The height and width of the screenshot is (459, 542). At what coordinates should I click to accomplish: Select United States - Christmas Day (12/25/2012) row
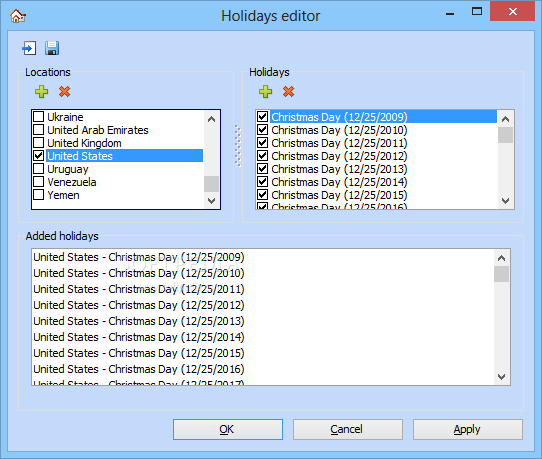[x=263, y=305]
